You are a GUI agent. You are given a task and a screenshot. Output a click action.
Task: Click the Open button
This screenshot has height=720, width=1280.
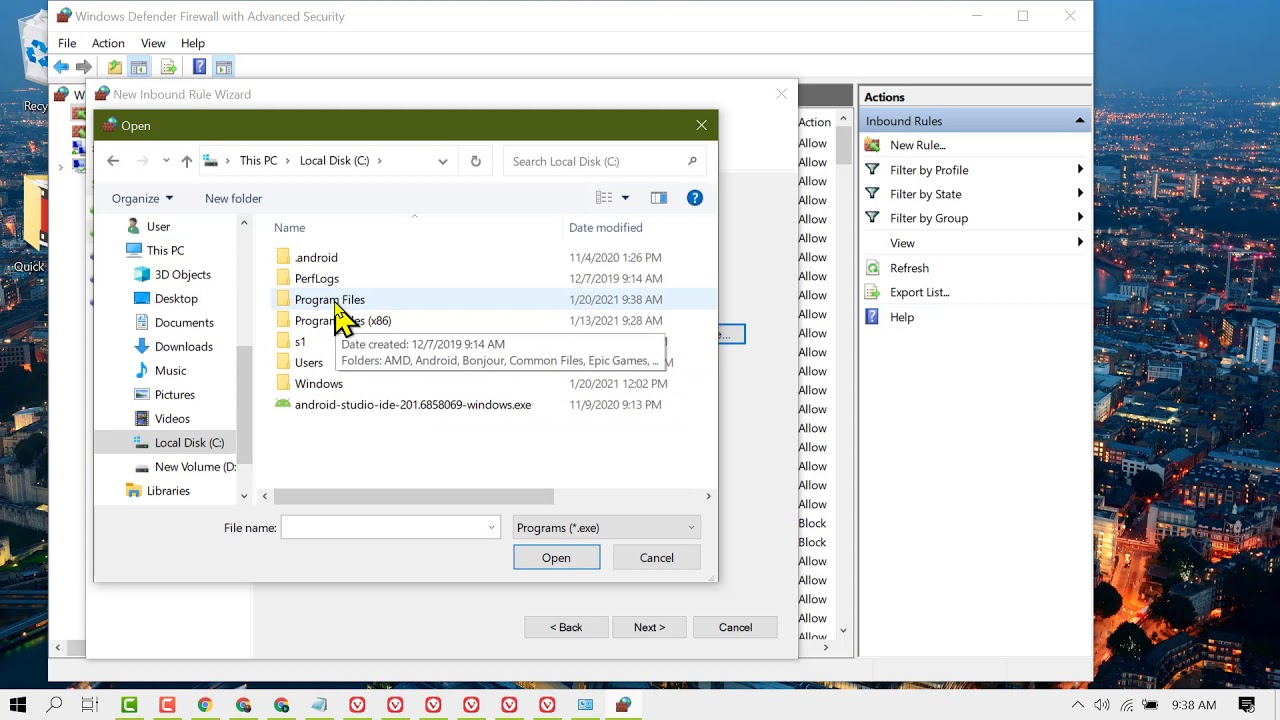pyautogui.click(x=557, y=558)
